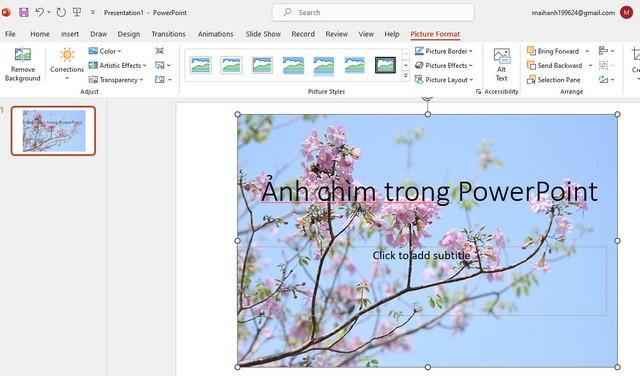This screenshot has height=376, width=640.
Task: Open the Picture Effects dropdown
Action: (444, 65)
